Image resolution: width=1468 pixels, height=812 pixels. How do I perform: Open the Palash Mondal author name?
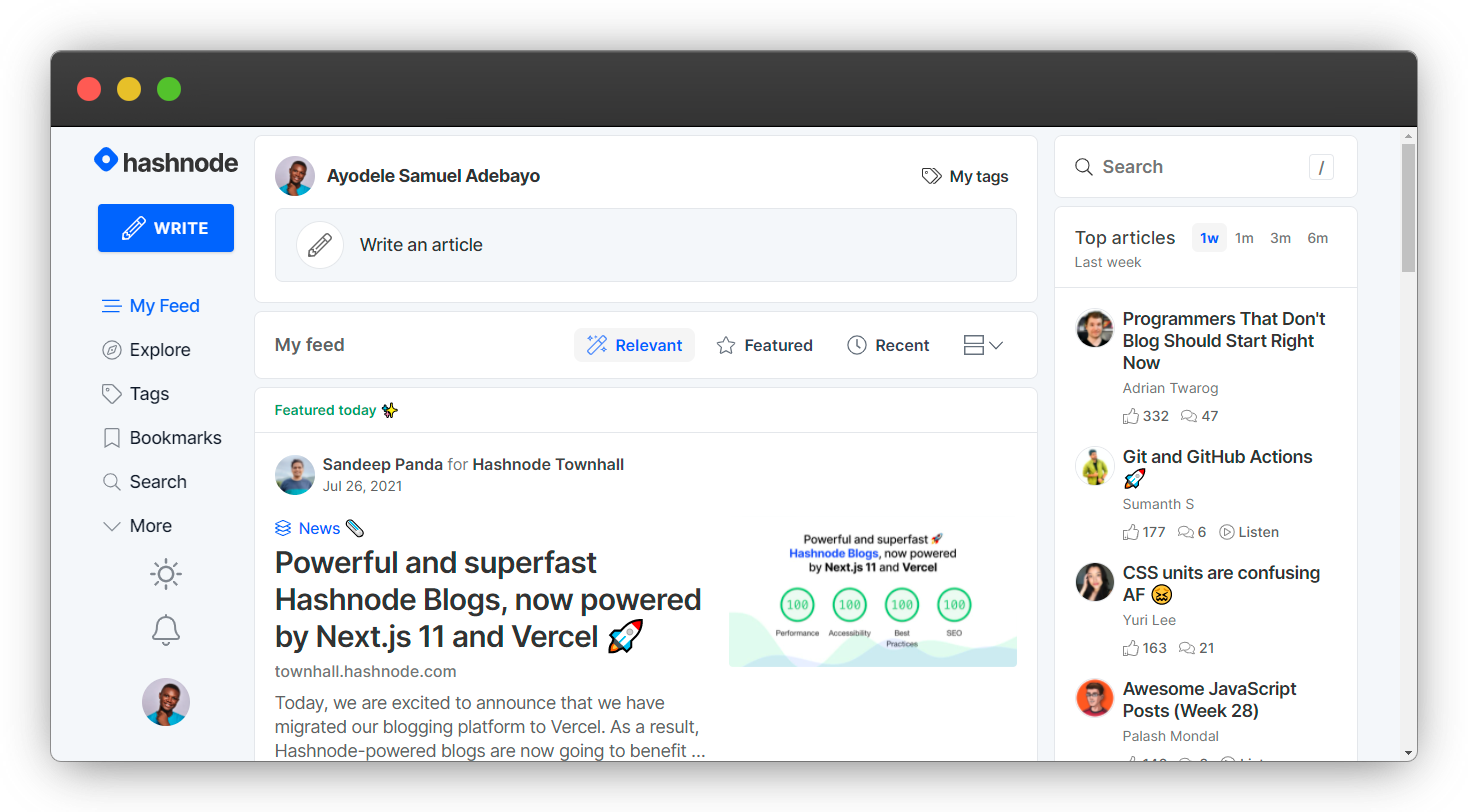pyautogui.click(x=1171, y=736)
